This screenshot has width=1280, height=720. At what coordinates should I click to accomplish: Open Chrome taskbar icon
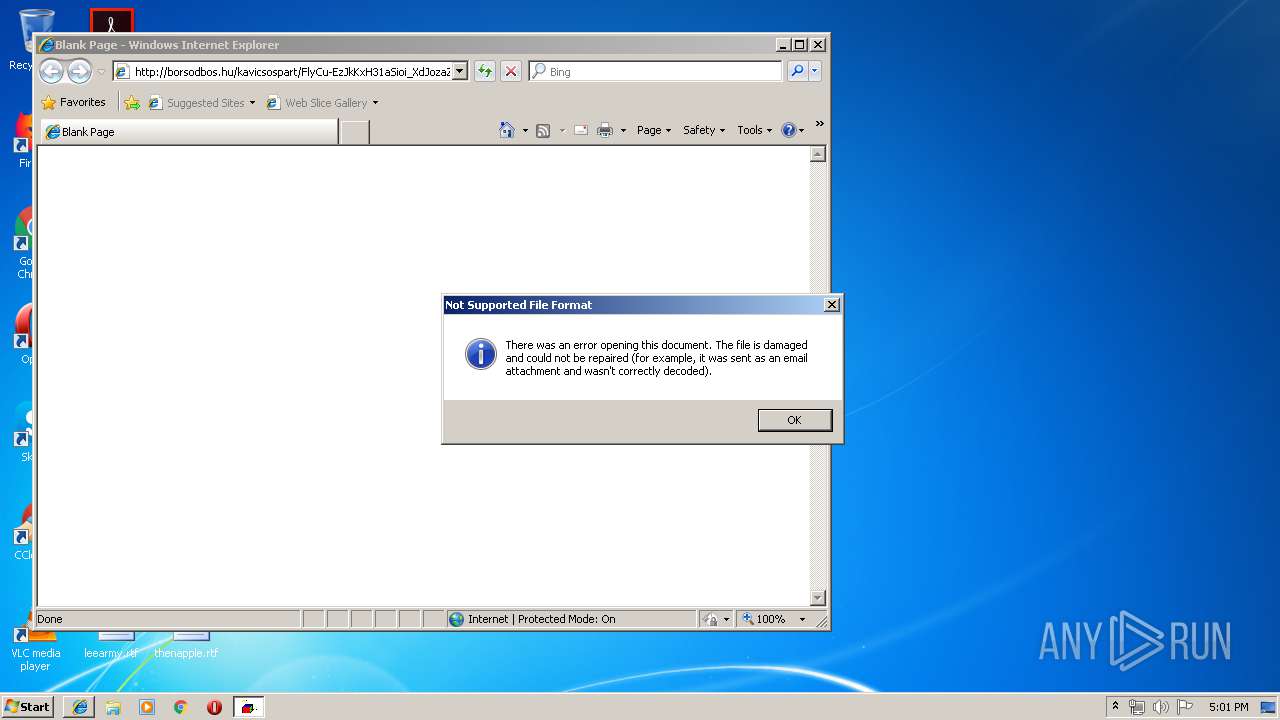181,707
